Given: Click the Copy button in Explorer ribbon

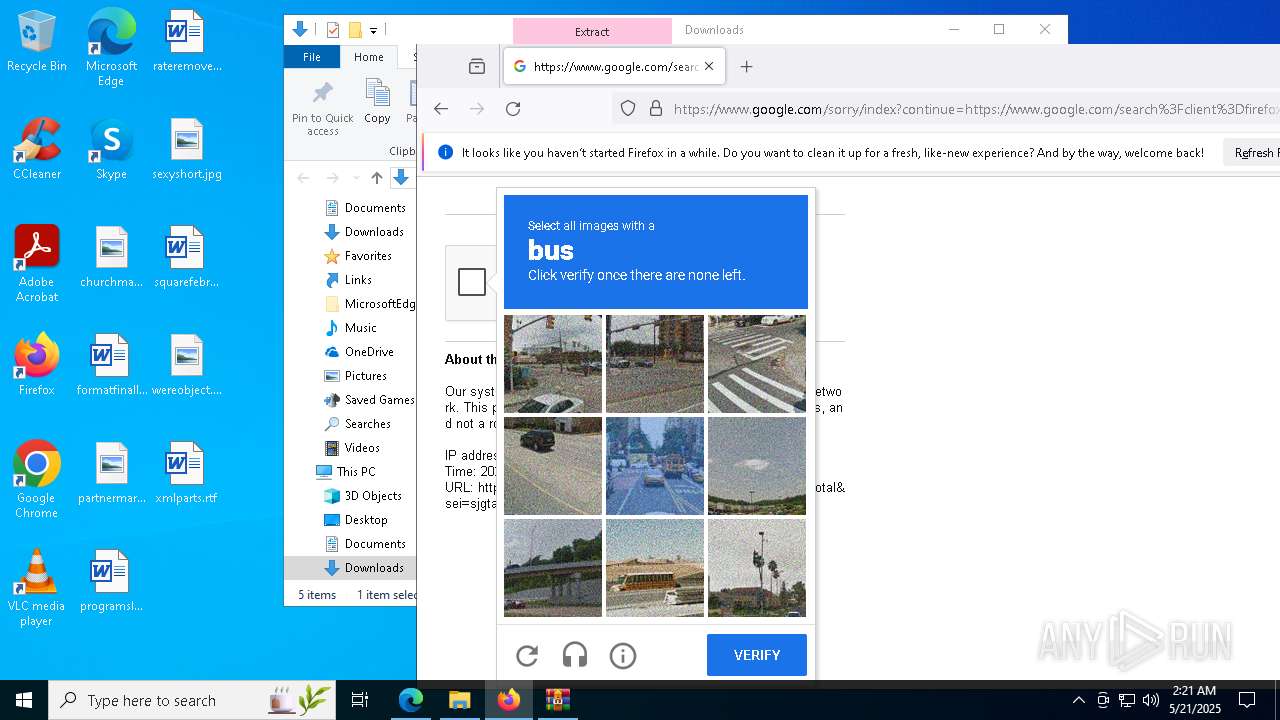Looking at the screenshot, I should 377,102.
